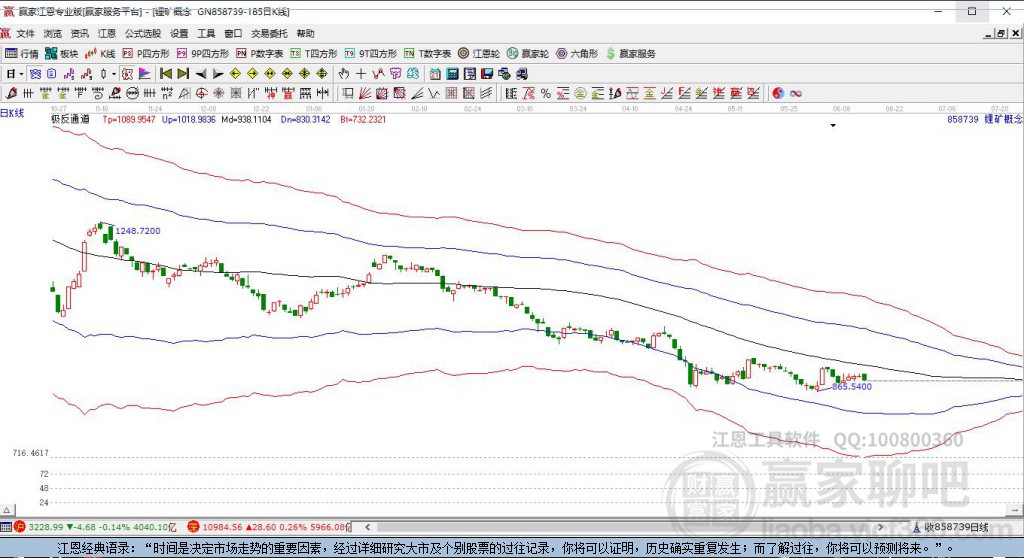Click horizontal scrollbar left arrow
Screen dimensions: 1024x558
(x=368, y=527)
